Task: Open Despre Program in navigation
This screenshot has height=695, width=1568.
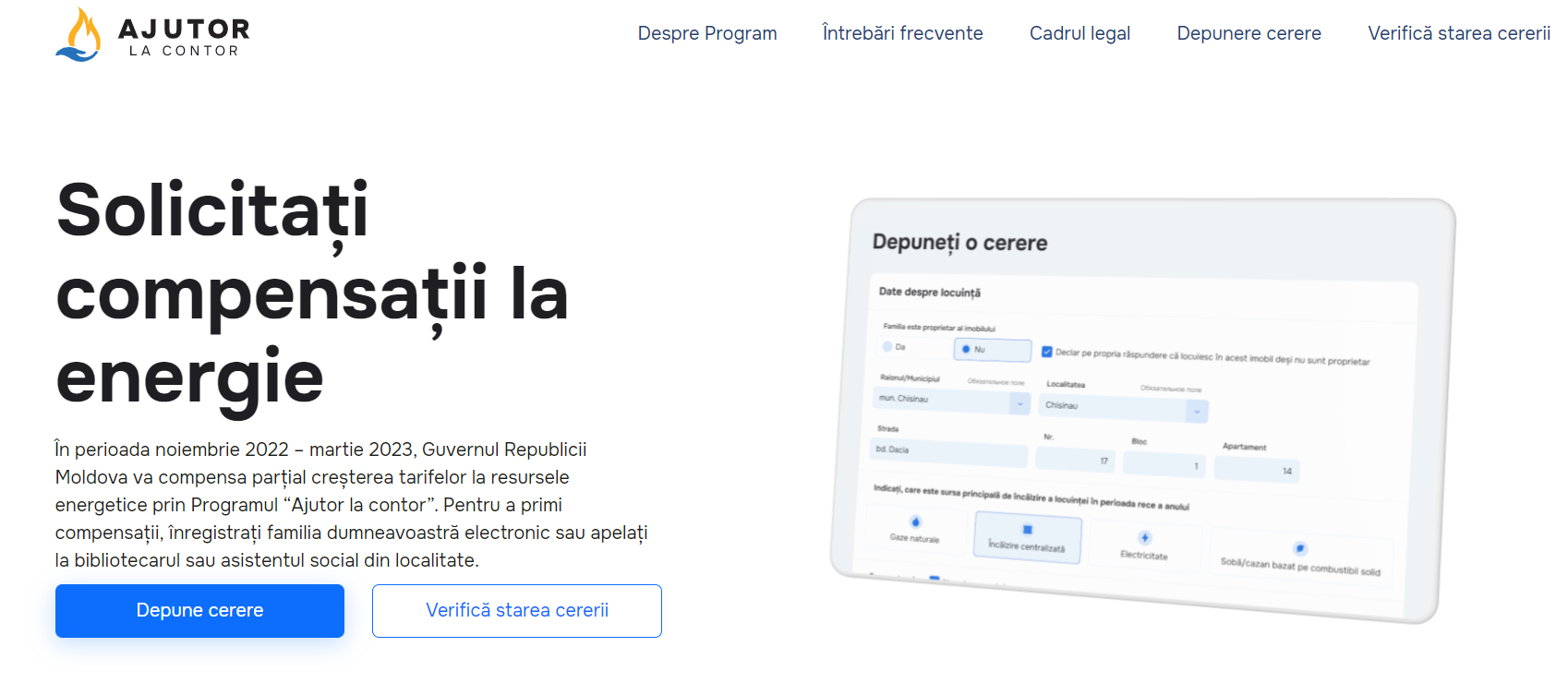Action: pyautogui.click(x=707, y=33)
